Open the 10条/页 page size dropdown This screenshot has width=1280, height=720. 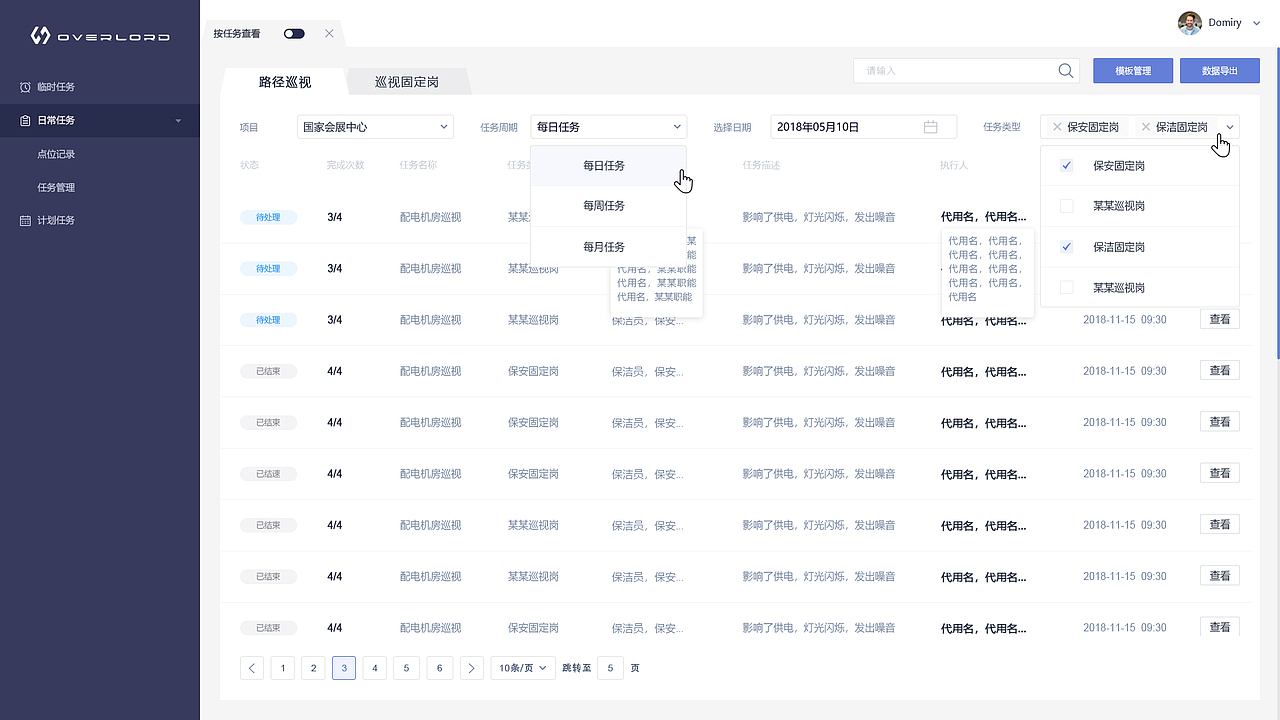point(523,668)
